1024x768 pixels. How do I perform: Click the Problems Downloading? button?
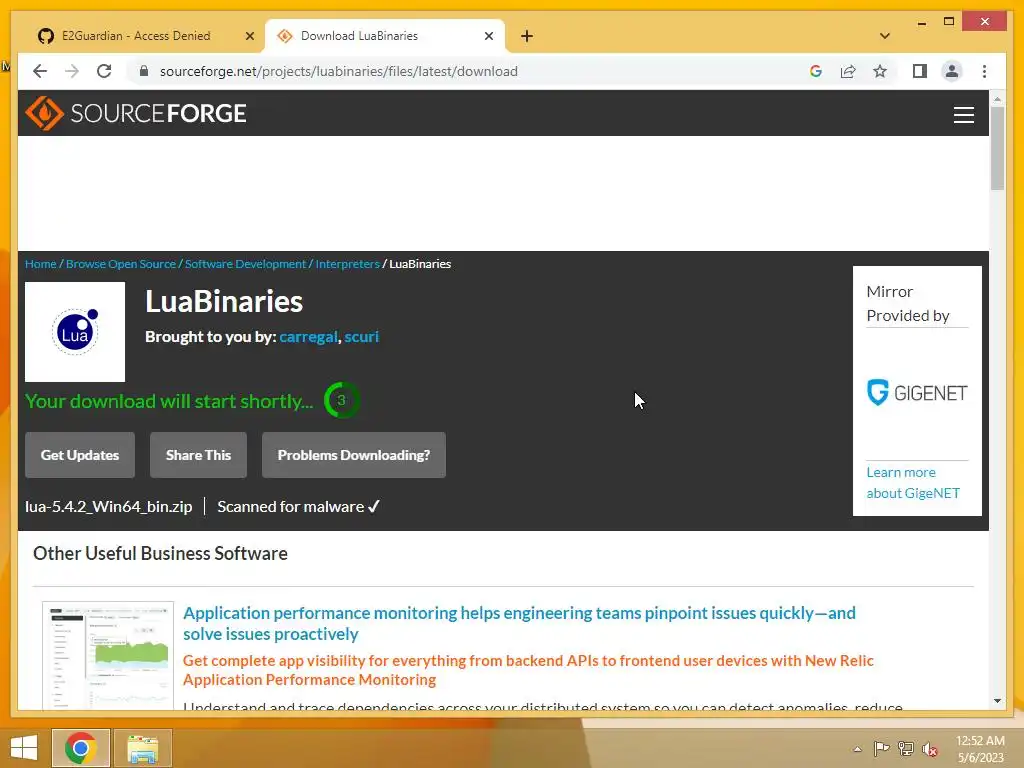click(x=354, y=455)
